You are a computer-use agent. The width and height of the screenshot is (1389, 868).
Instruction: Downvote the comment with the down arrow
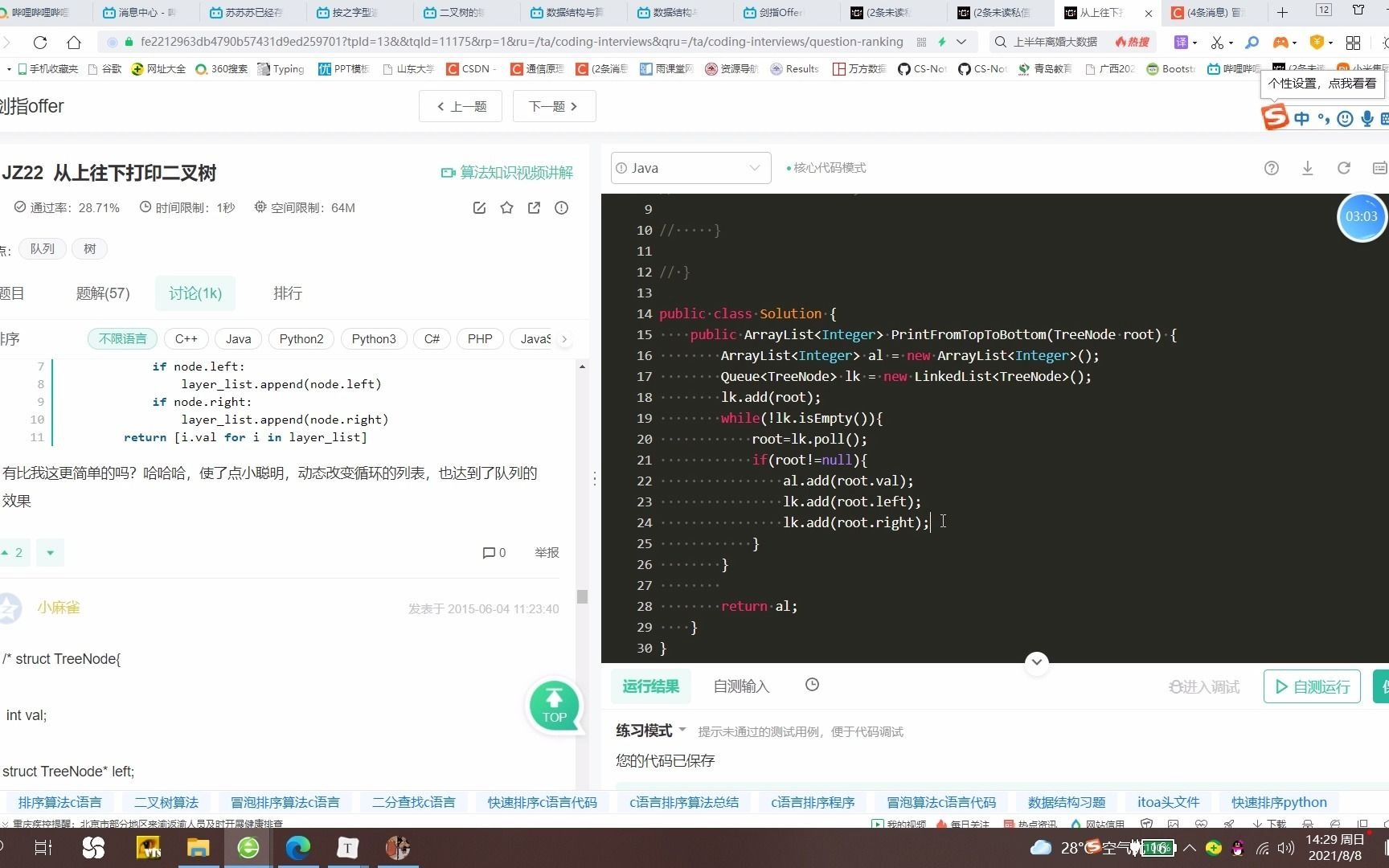pos(50,552)
